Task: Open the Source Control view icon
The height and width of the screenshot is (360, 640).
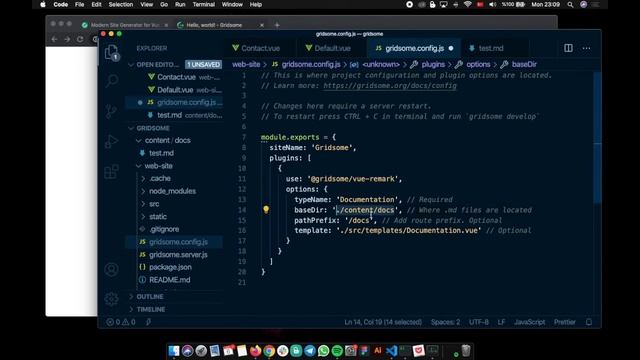Action: [x=111, y=111]
